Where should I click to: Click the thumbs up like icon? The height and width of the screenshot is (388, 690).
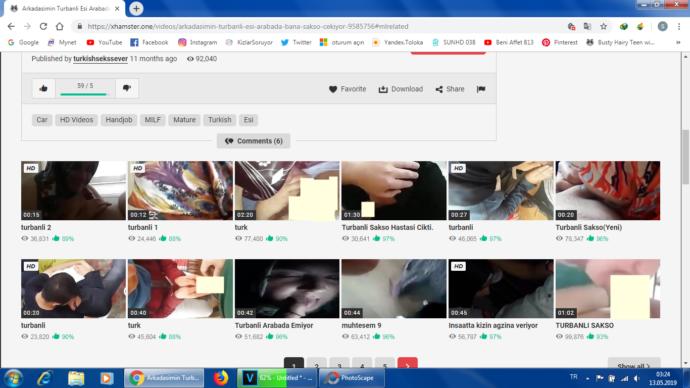pos(43,88)
